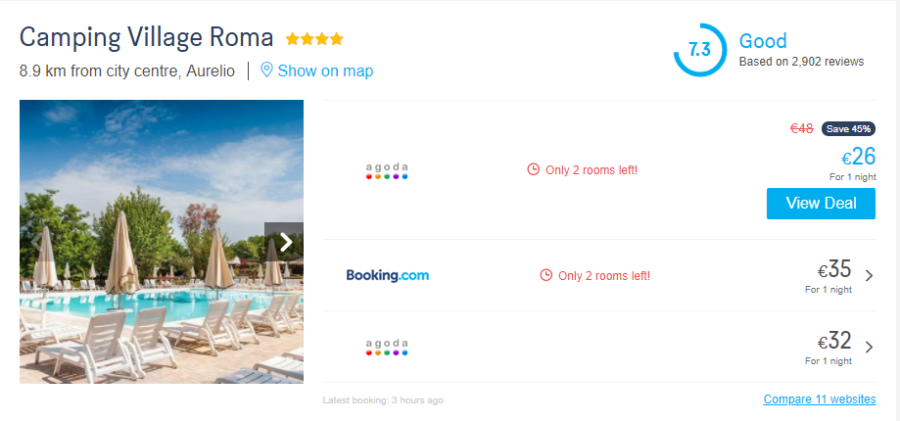Open the Compare 11 websites link
The height and width of the screenshot is (421, 900).
tap(819, 399)
